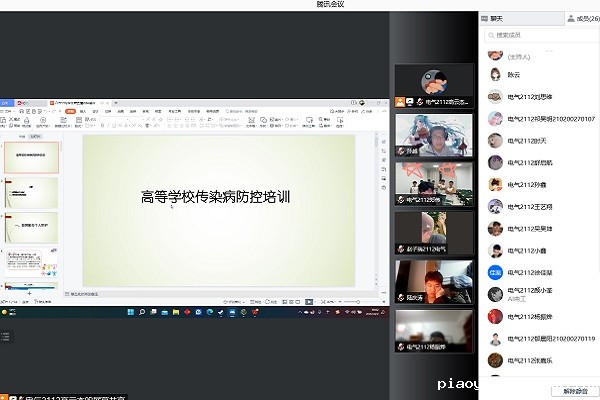Click the 搜索成员 search field
The height and width of the screenshot is (400, 600).
click(540, 35)
